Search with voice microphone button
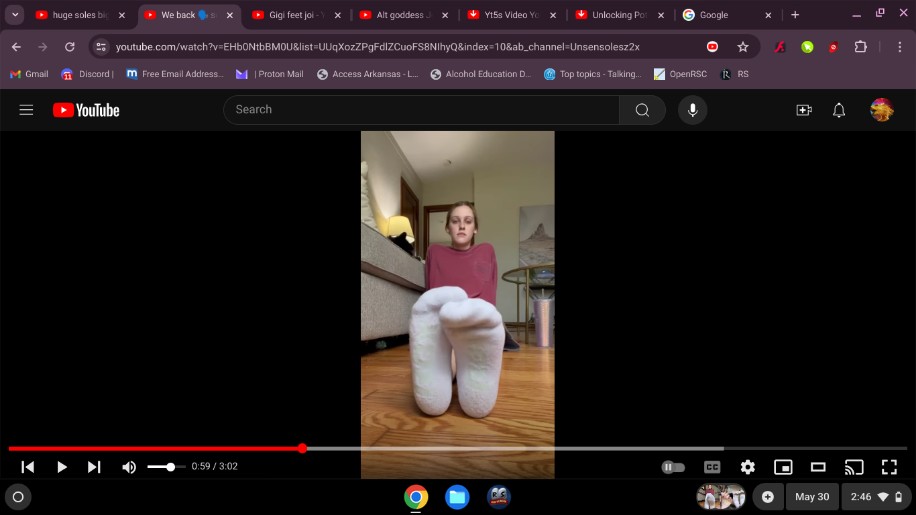The image size is (916, 515). pos(692,110)
